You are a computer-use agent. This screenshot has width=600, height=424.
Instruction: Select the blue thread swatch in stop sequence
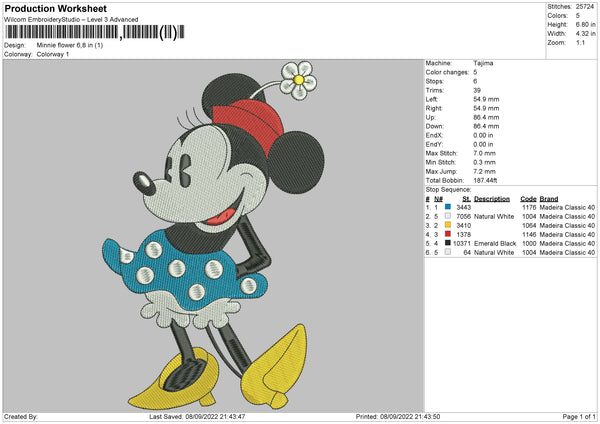[447, 207]
